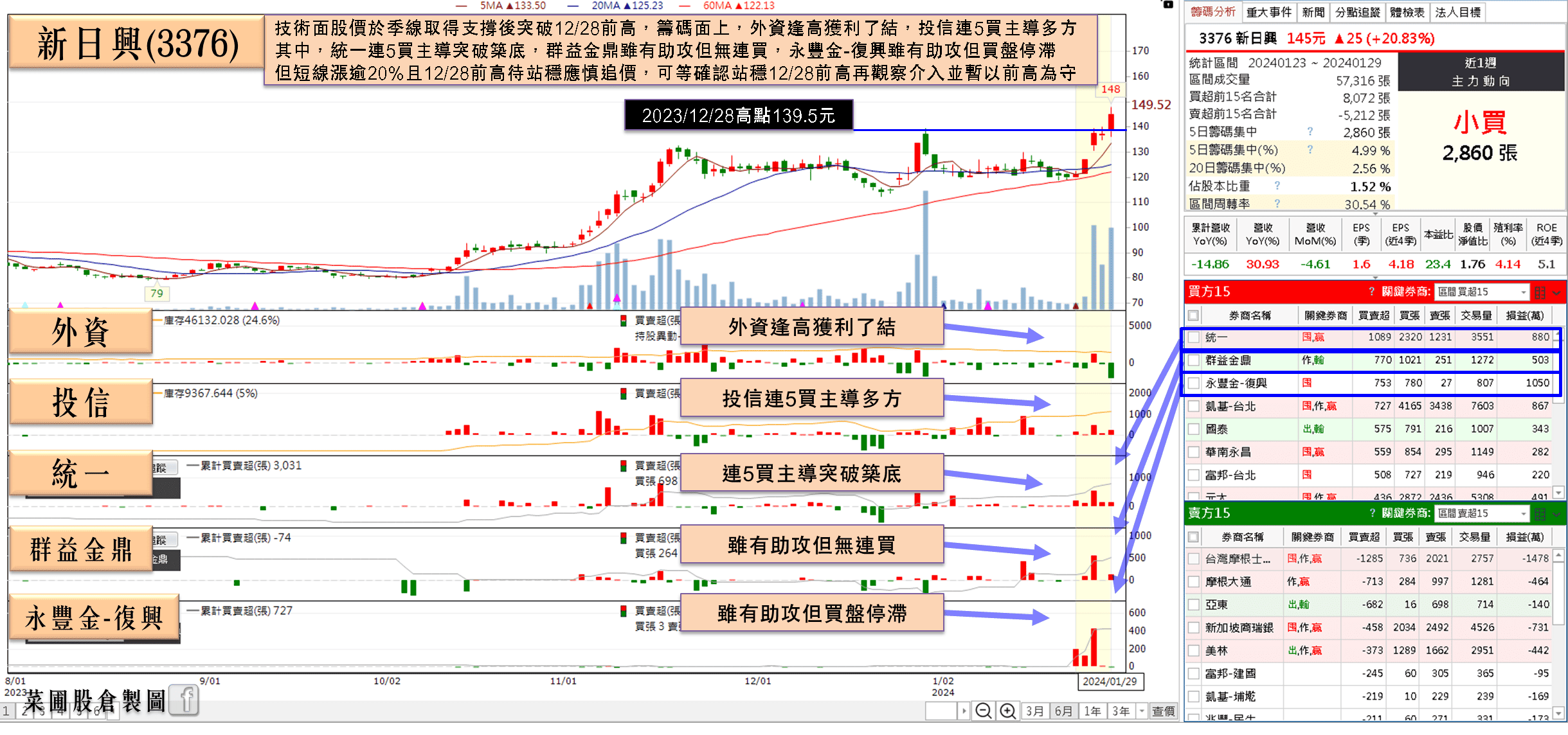Click the blank input box left of zoom buttons
This screenshot has height=735, width=1568.
coord(942,711)
